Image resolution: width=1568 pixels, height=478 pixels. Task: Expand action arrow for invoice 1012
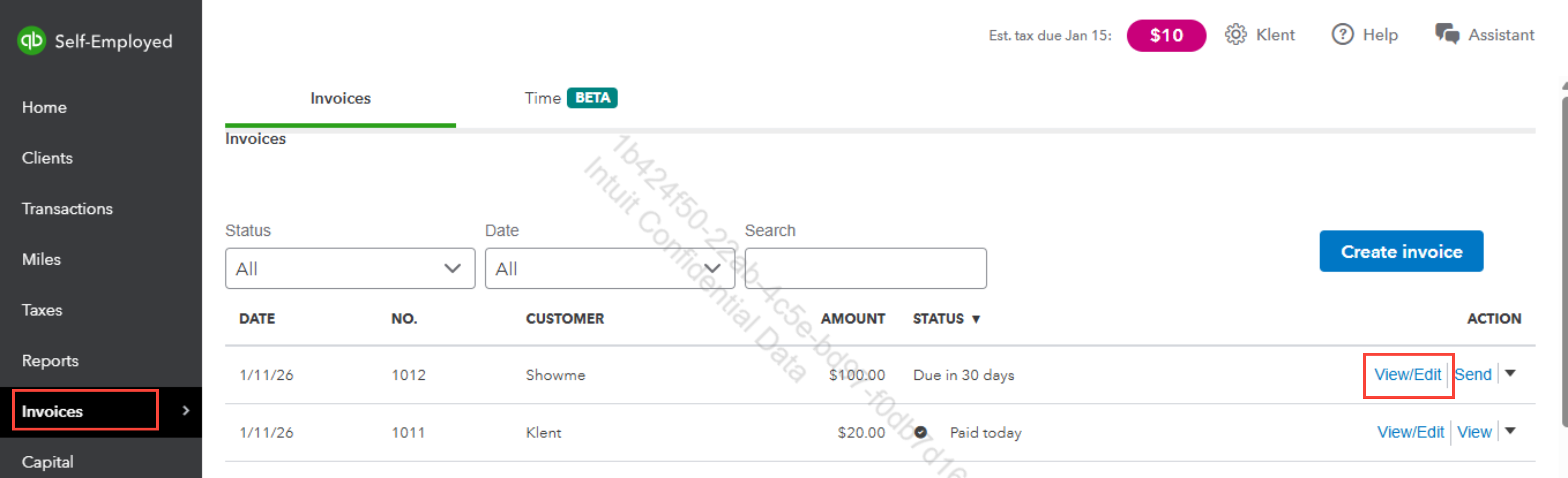pos(1510,374)
